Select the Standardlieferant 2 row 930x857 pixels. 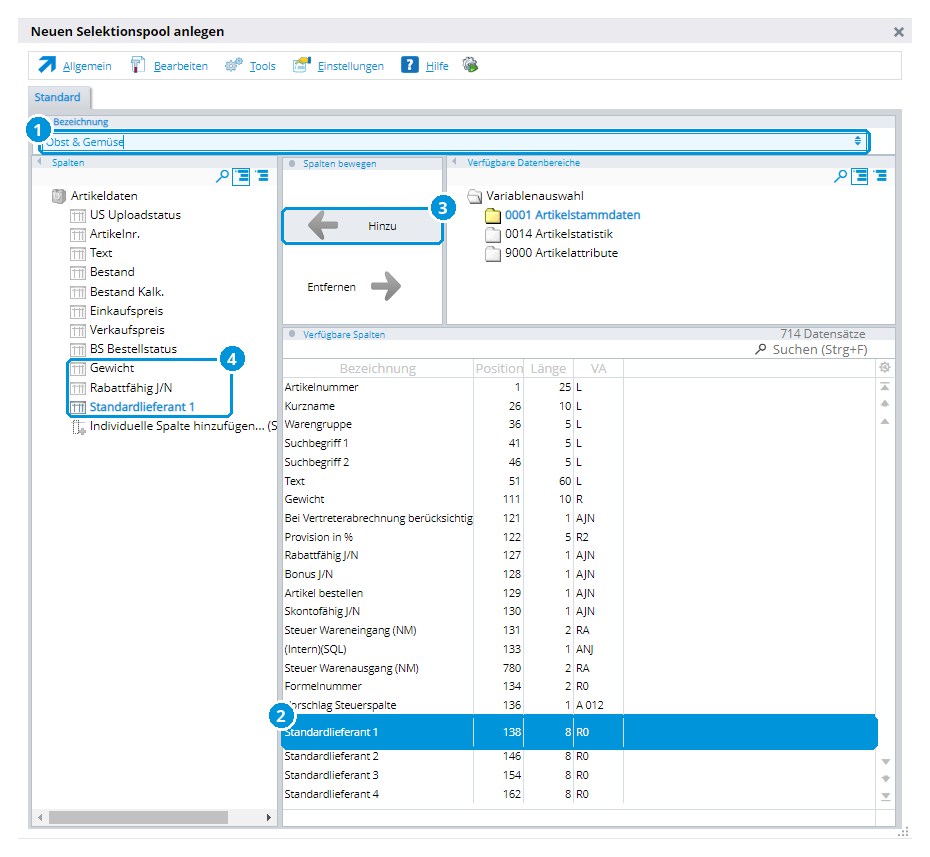579,756
